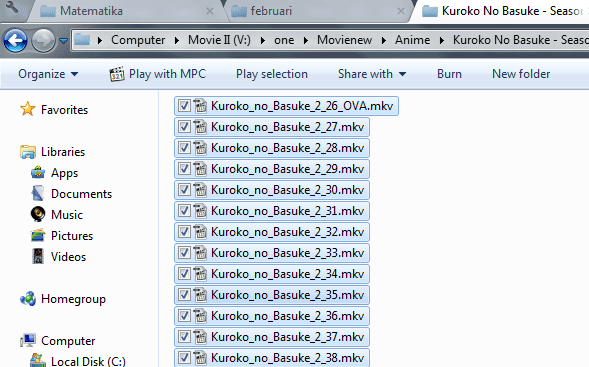Open the Share with dropdown
The width and height of the screenshot is (589, 367).
click(x=372, y=74)
